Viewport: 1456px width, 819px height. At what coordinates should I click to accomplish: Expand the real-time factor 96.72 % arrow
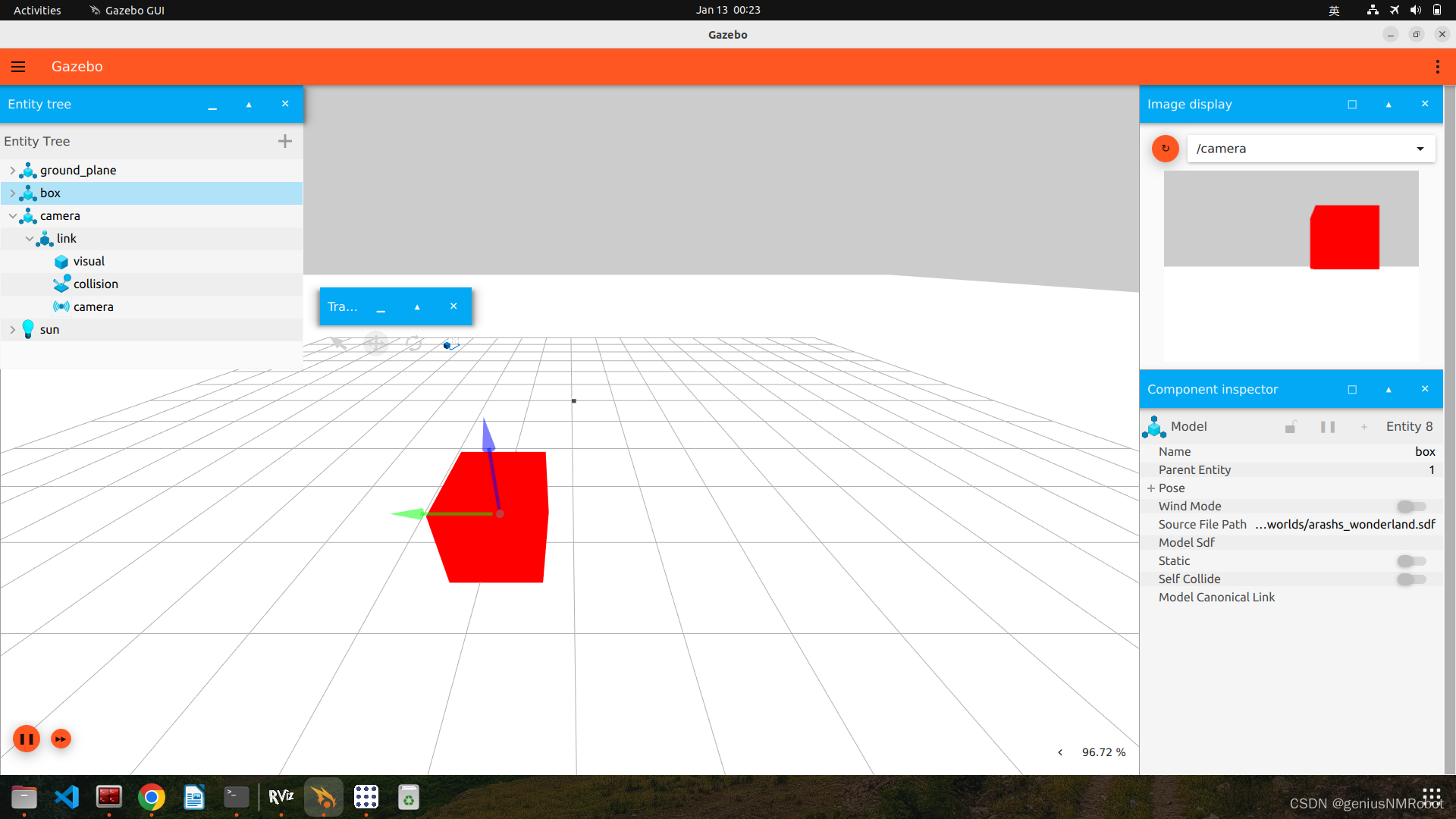(x=1060, y=752)
